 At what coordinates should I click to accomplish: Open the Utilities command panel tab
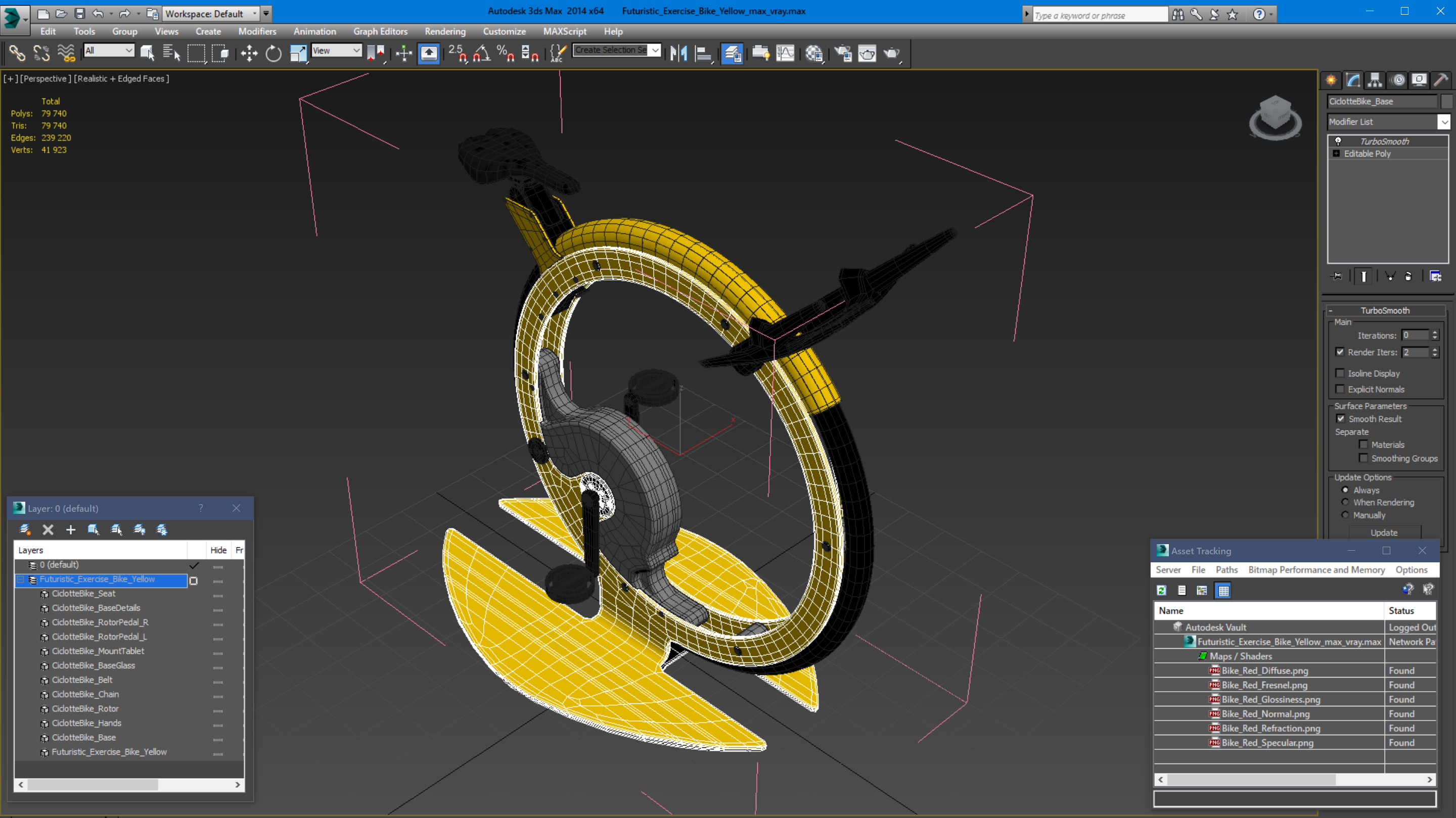(x=1441, y=80)
